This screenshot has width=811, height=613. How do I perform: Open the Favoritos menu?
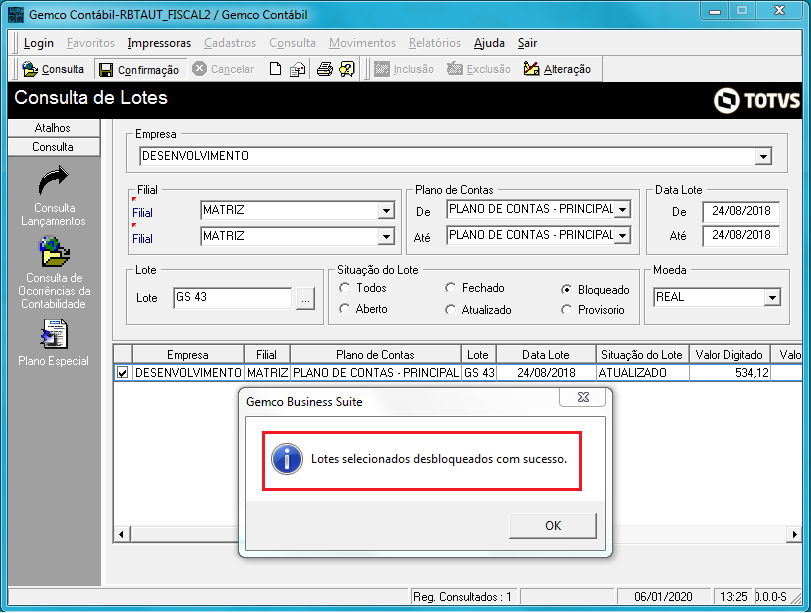91,43
